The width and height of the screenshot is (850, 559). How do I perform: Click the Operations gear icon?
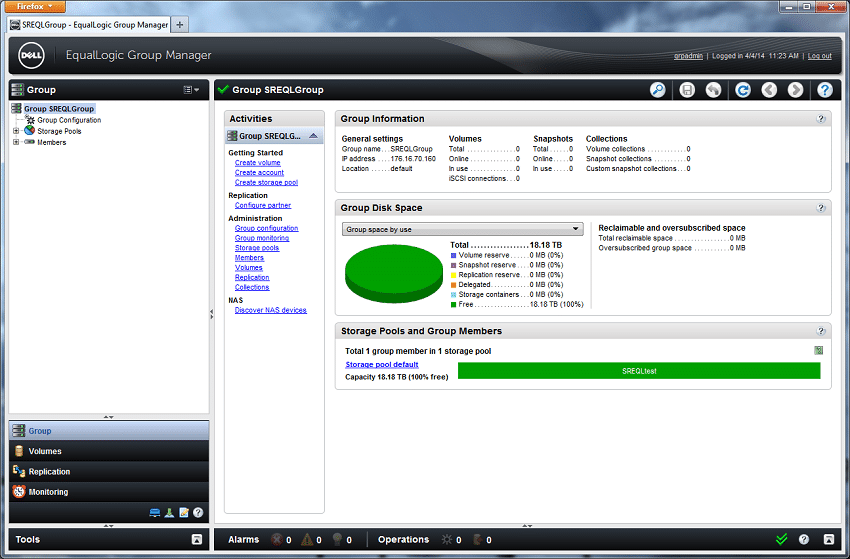(x=447, y=539)
